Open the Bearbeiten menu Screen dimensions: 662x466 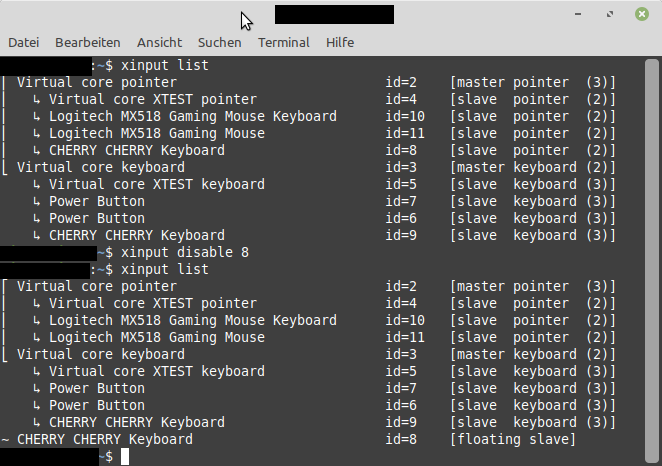coord(88,42)
